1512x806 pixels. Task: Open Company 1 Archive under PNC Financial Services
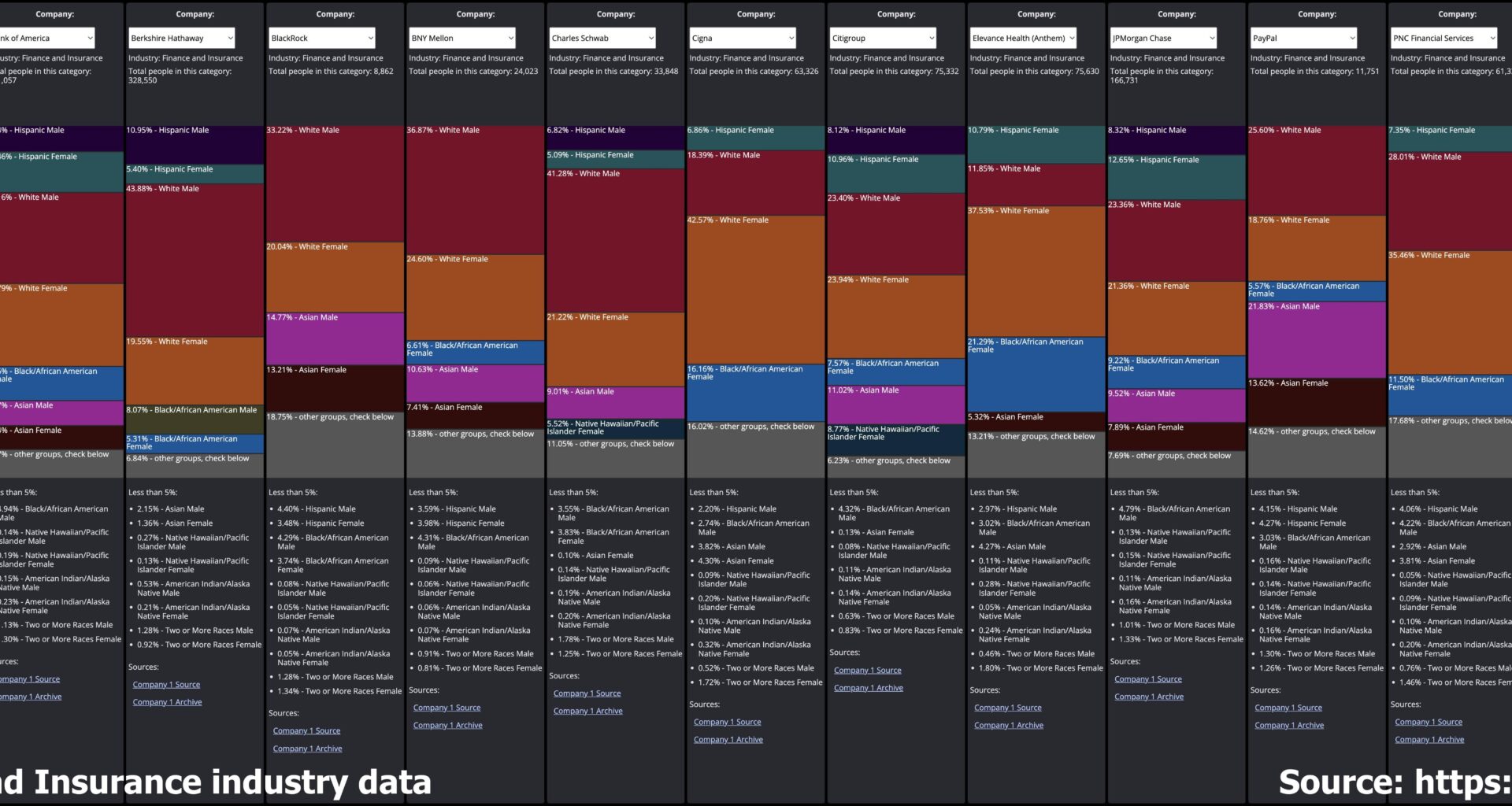click(1429, 739)
